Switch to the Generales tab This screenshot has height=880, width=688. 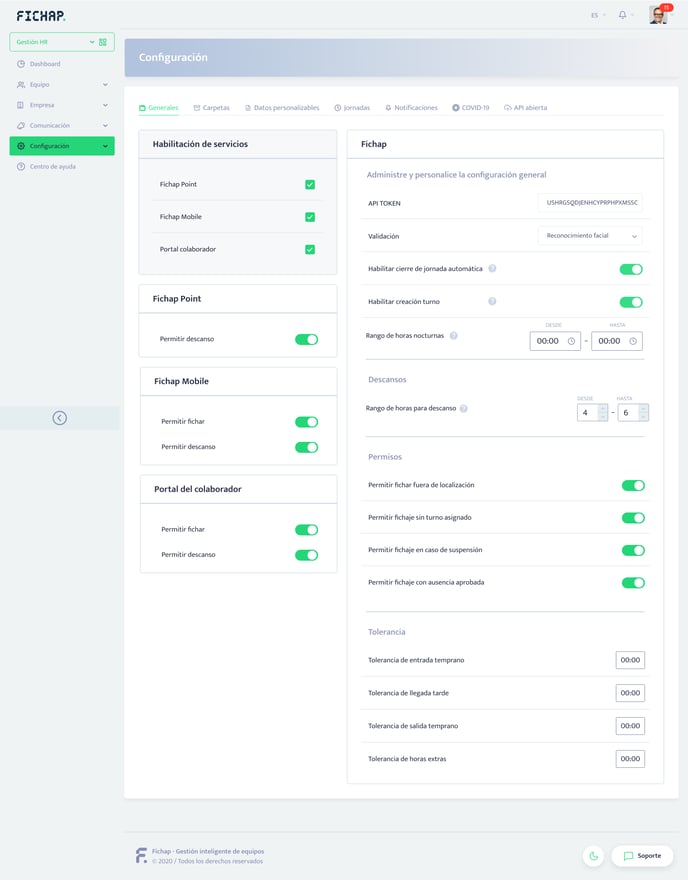[159, 108]
